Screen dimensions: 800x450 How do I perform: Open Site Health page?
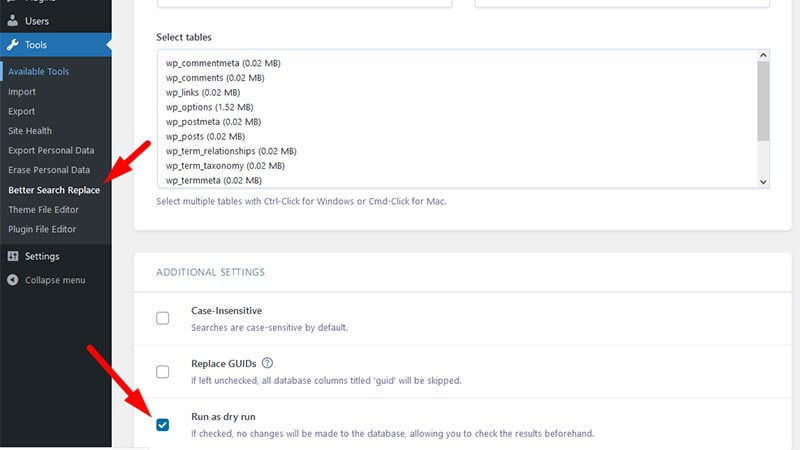pos(30,131)
